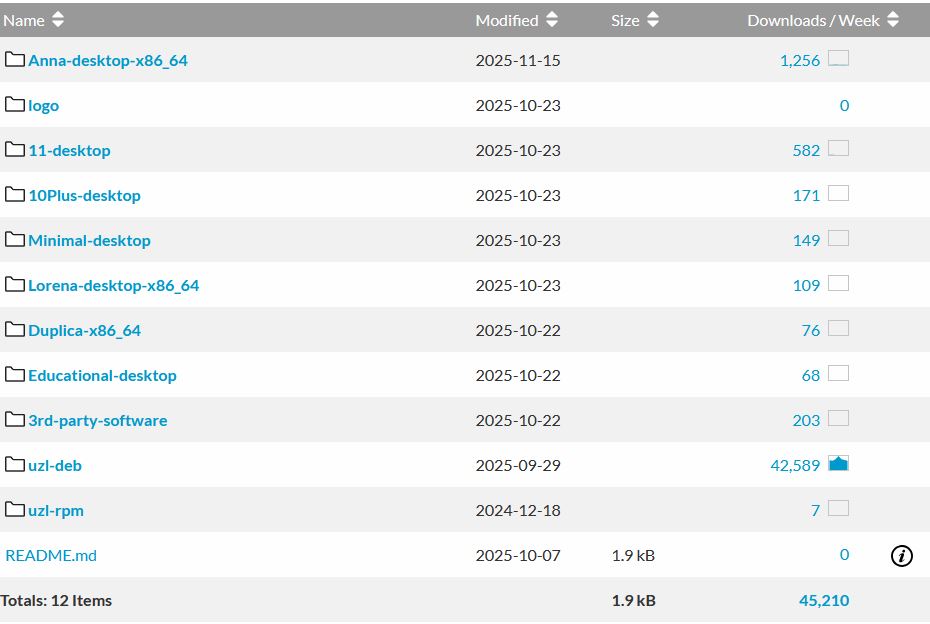Click the 3rd-party-software downloads sparkline icon
The width and height of the screenshot is (930, 624).
coord(838,419)
